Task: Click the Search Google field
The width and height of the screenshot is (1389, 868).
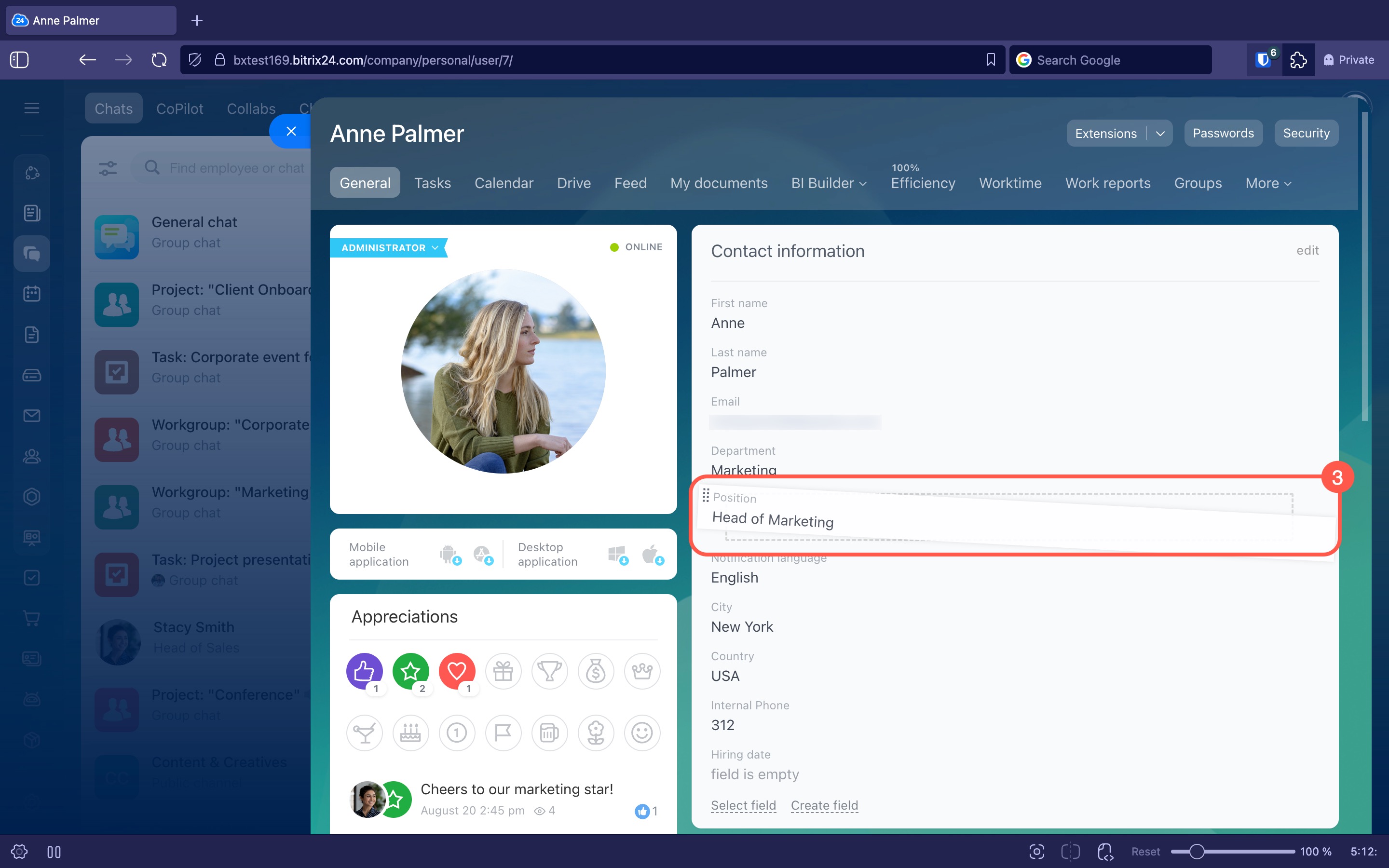Action: (x=1111, y=60)
